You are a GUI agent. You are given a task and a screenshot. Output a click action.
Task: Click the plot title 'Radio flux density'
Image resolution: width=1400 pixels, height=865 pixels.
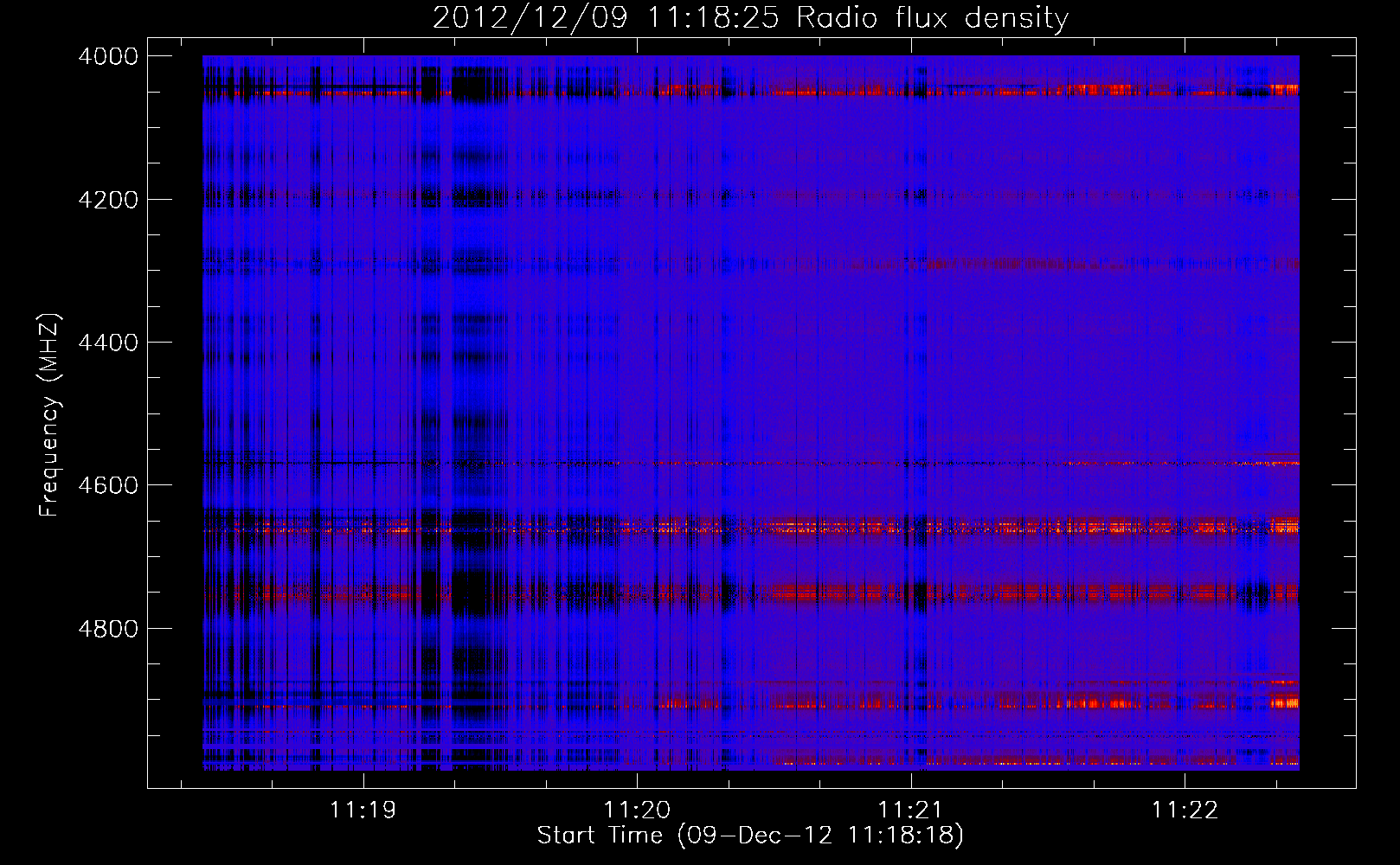pos(933,18)
